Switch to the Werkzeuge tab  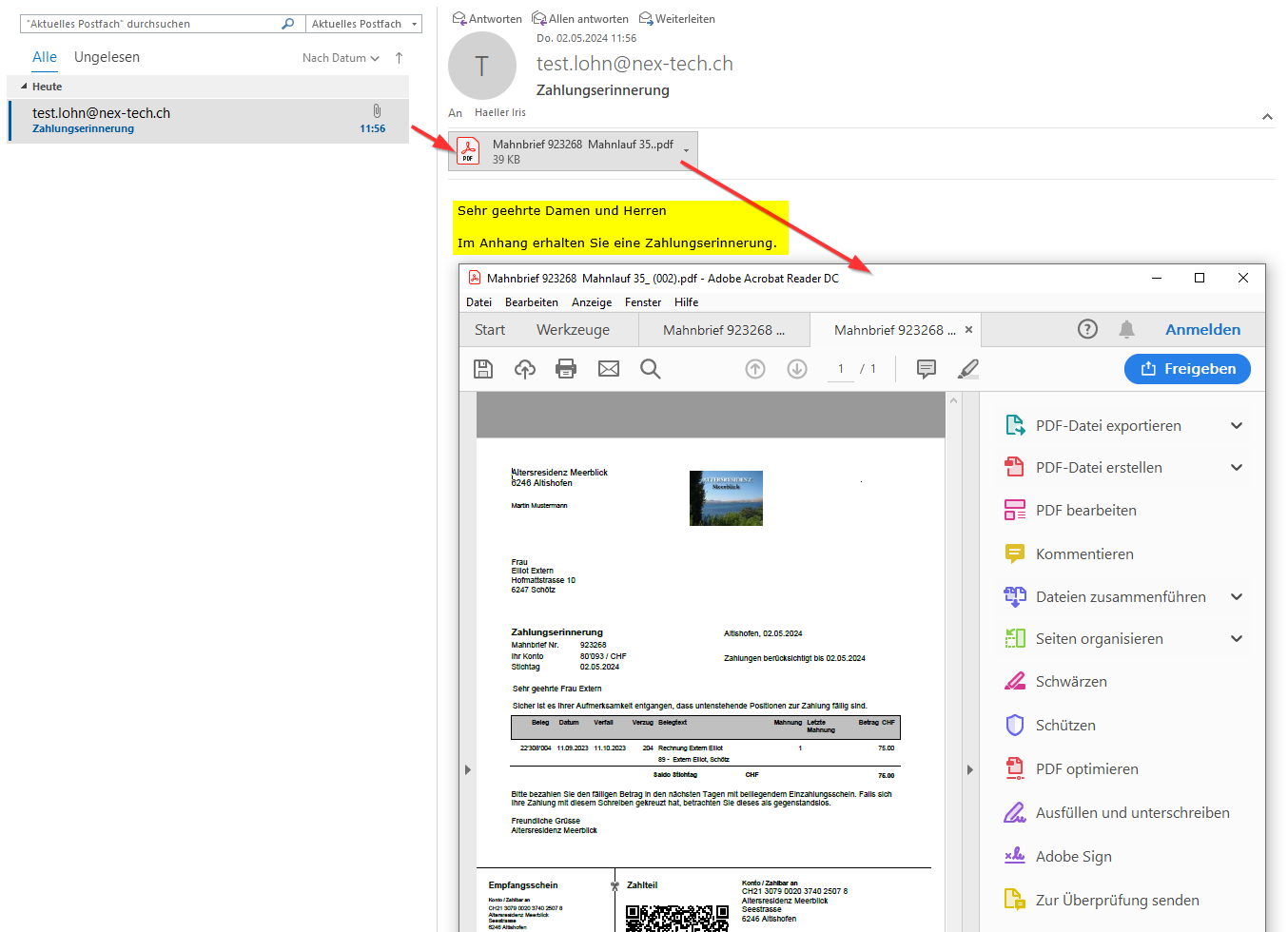pyautogui.click(x=573, y=330)
